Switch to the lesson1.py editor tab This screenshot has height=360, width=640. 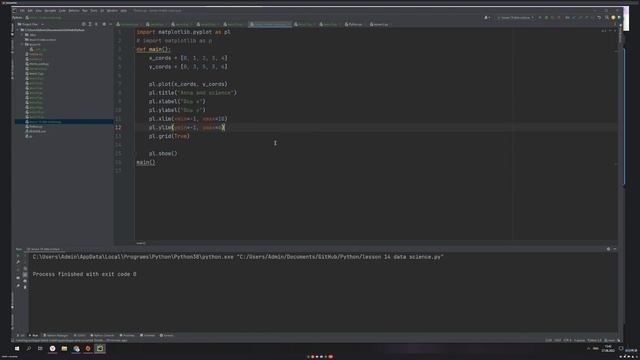click(x=379, y=24)
